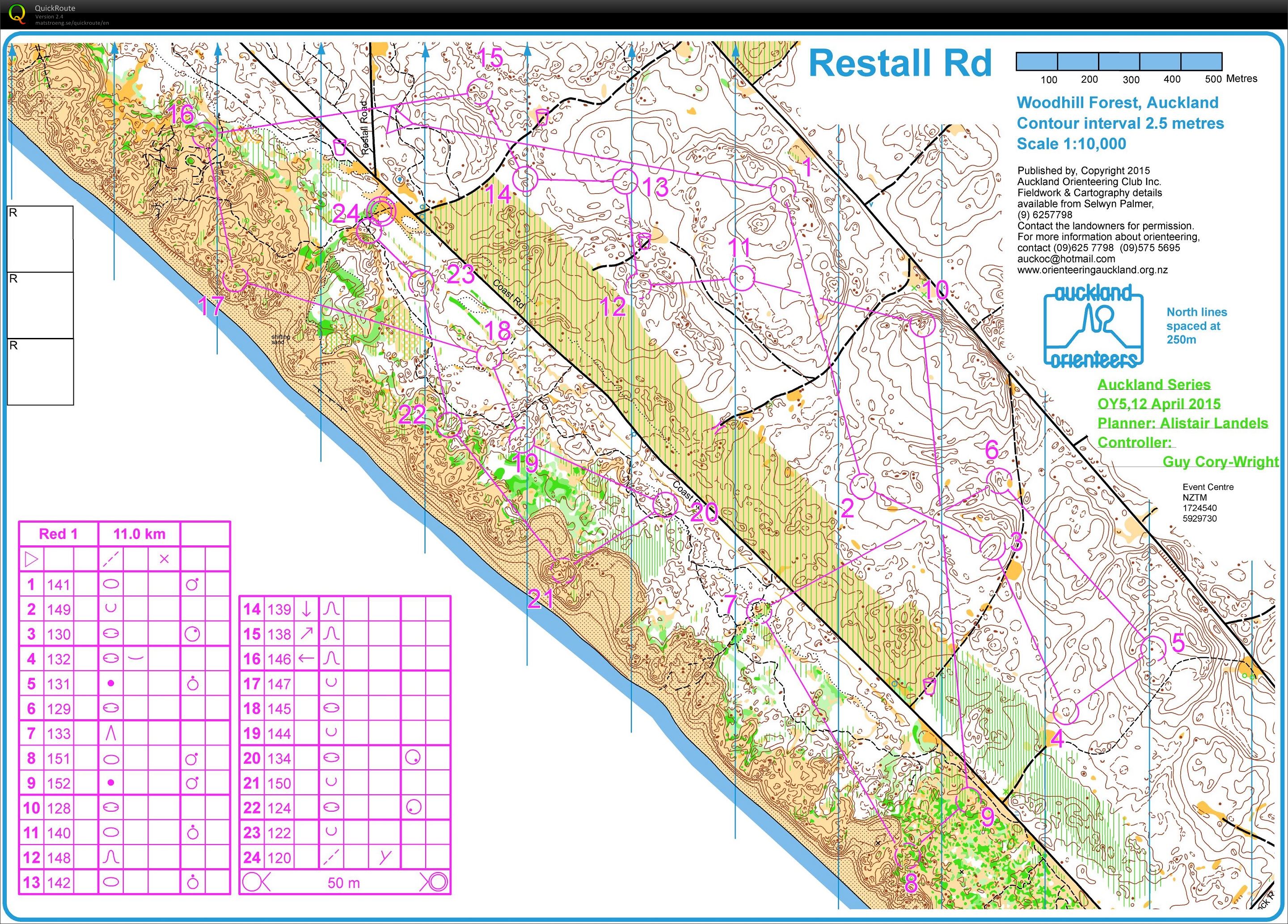Click the top blank "R" box
Viewport: 1288px width, 924px height.
40,239
